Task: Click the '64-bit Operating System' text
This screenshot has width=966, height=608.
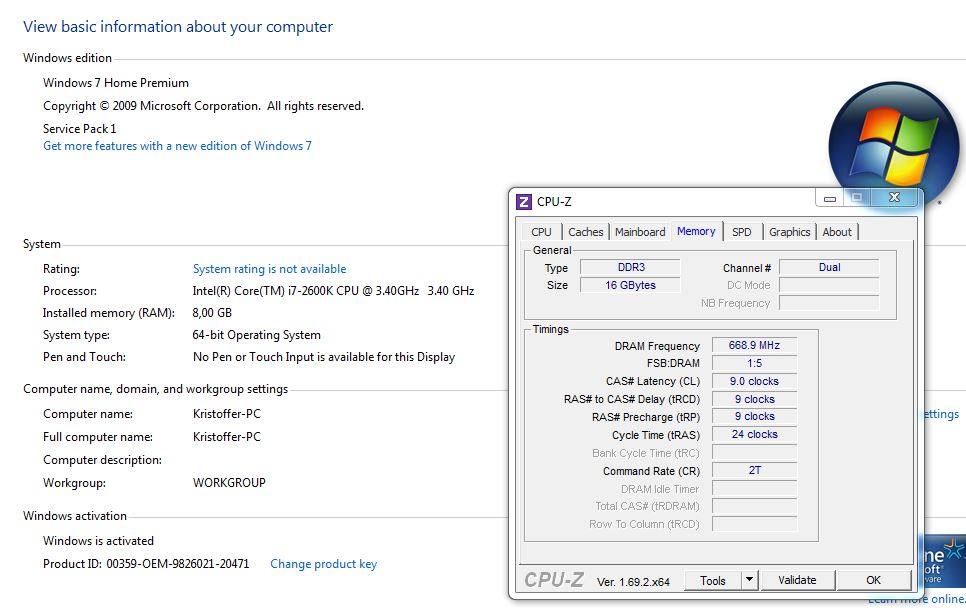Action: pyautogui.click(x=256, y=335)
